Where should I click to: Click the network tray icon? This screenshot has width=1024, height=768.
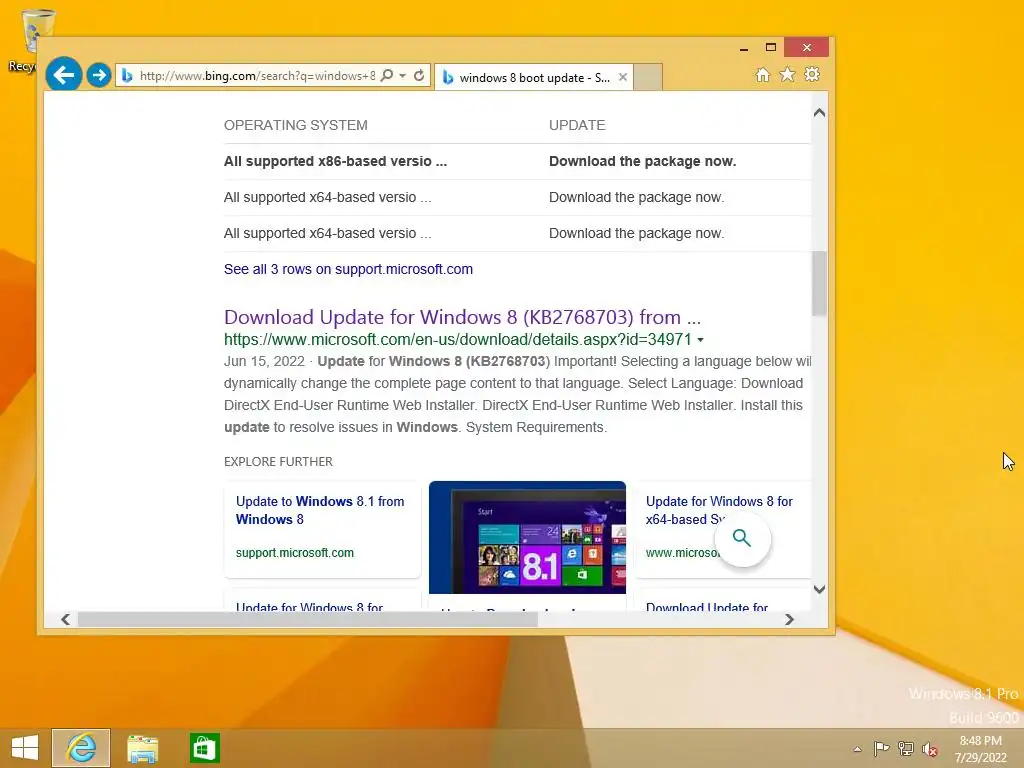point(906,748)
